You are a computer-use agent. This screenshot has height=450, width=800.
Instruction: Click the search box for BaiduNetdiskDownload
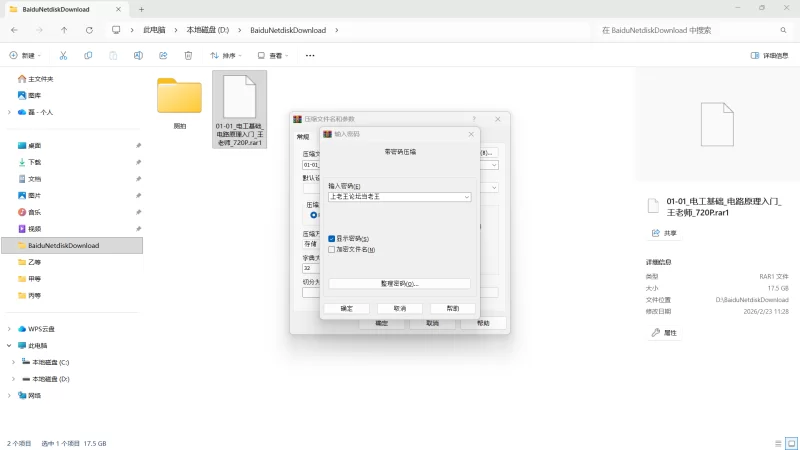pos(690,30)
